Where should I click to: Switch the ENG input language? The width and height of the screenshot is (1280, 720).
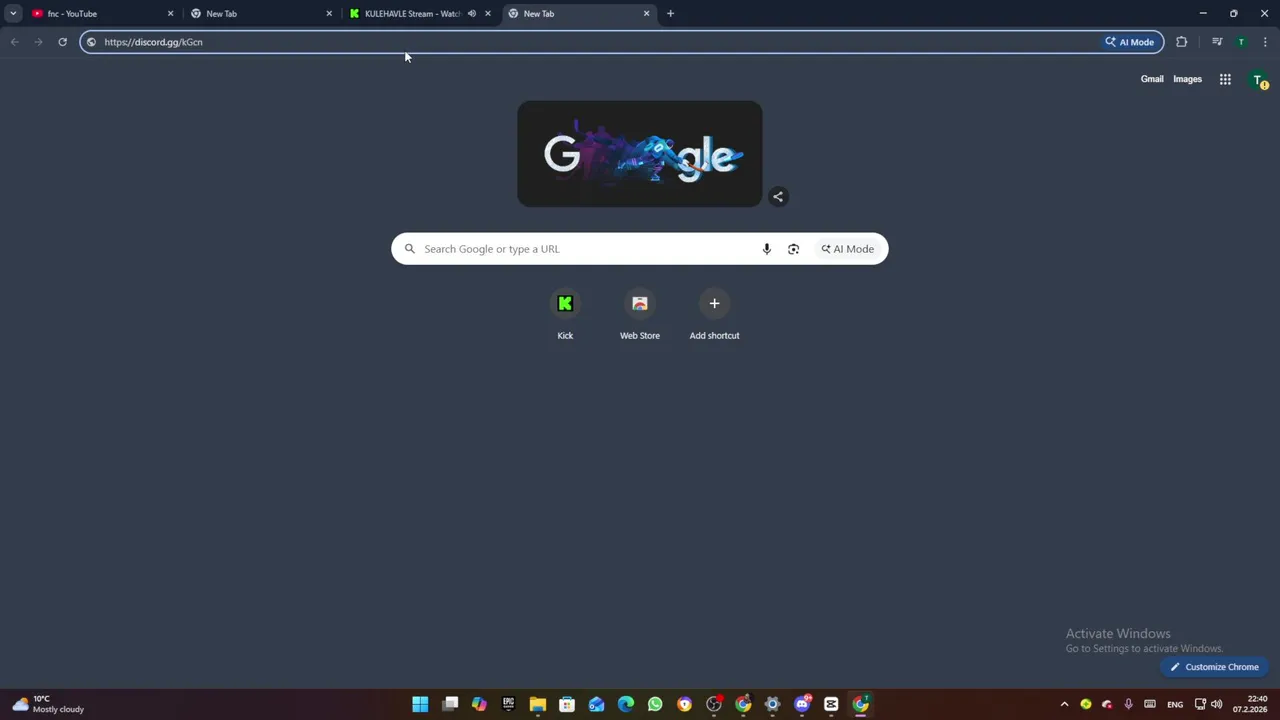[1175, 704]
